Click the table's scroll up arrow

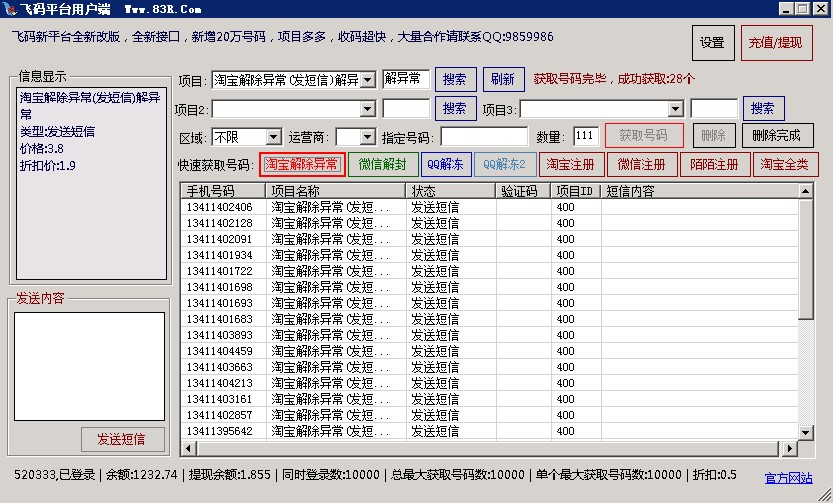tap(806, 191)
